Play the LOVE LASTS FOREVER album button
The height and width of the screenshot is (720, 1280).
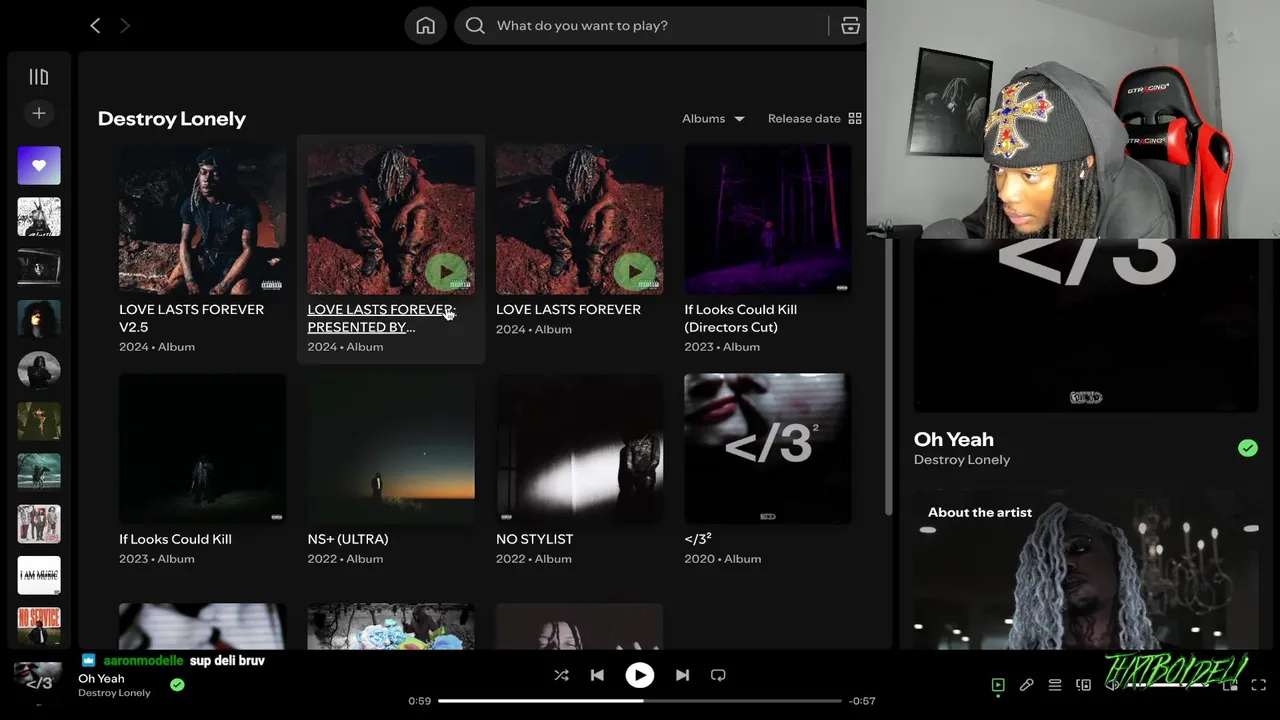pos(634,271)
